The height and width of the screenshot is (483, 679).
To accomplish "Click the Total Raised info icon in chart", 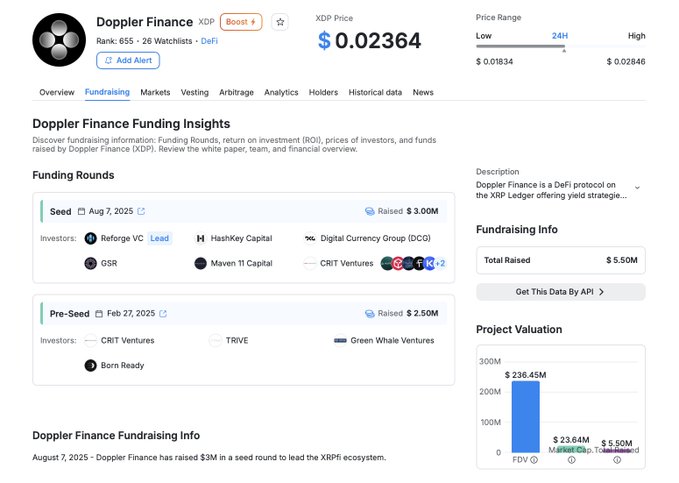I will coord(617,460).
